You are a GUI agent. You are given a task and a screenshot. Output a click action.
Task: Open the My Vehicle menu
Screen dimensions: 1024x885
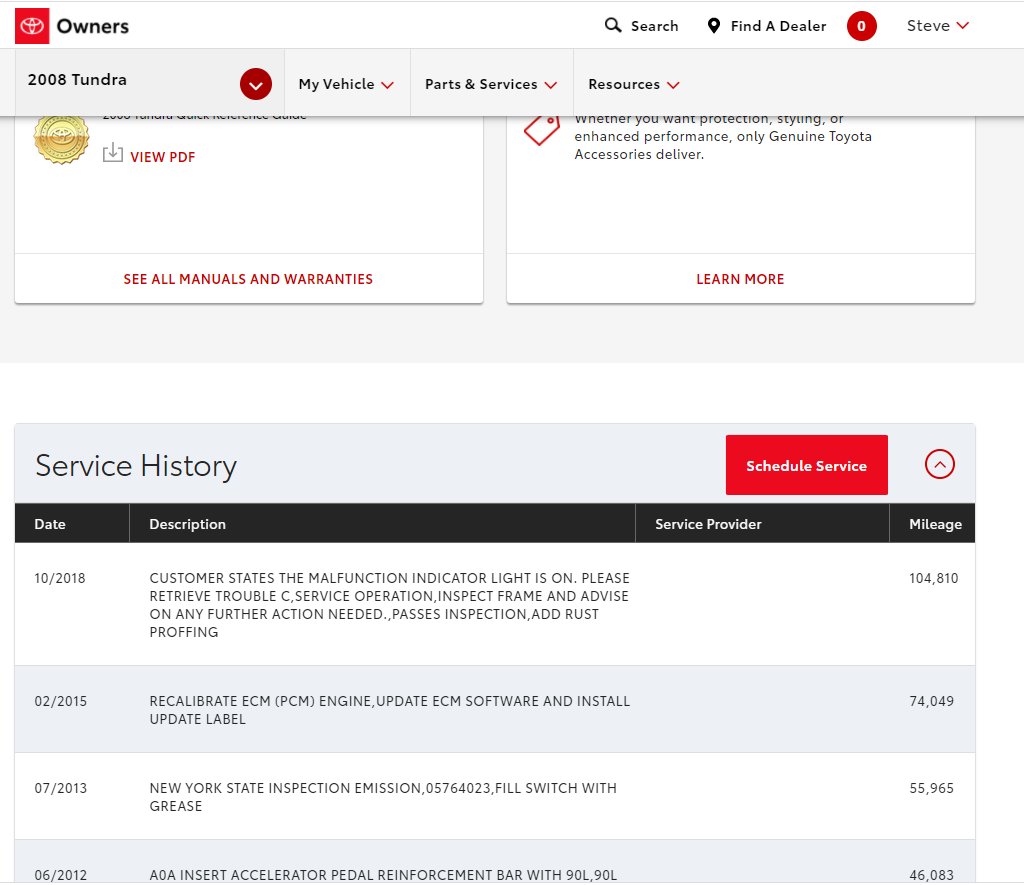[x=346, y=84]
